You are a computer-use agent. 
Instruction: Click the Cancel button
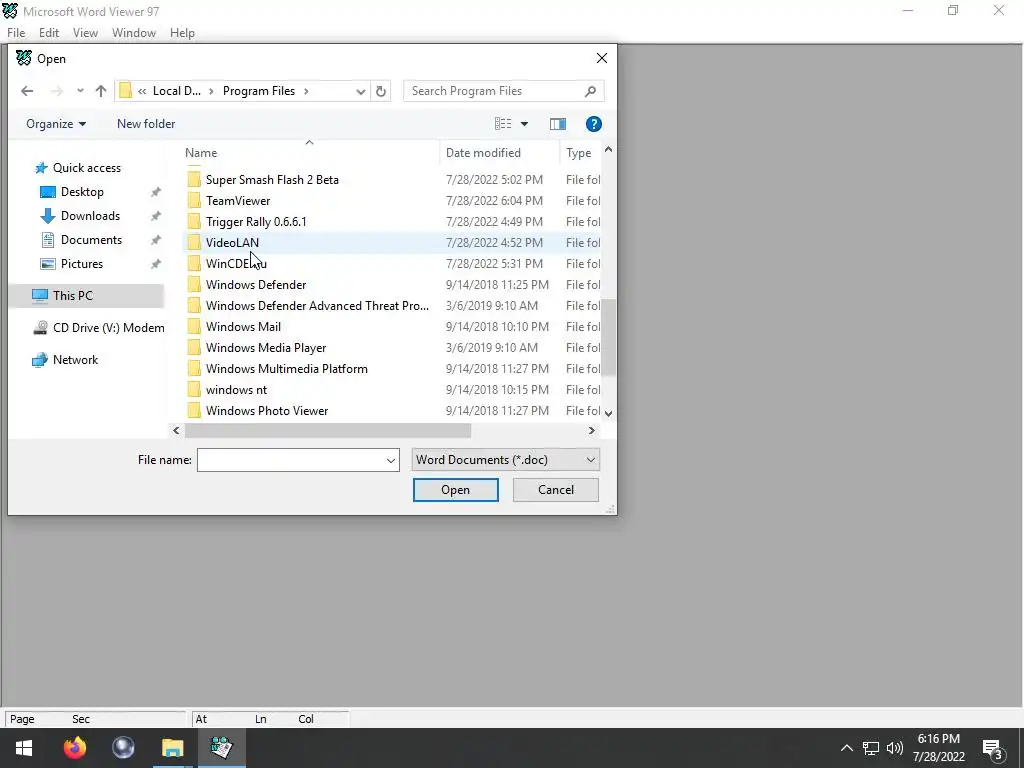click(556, 490)
